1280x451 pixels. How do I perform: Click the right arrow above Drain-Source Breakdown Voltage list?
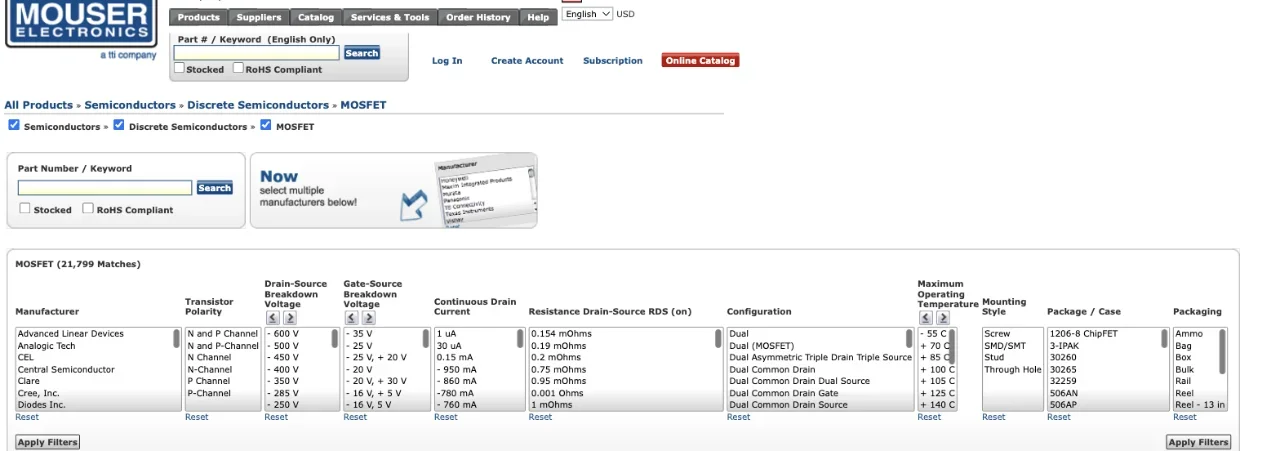click(289, 318)
